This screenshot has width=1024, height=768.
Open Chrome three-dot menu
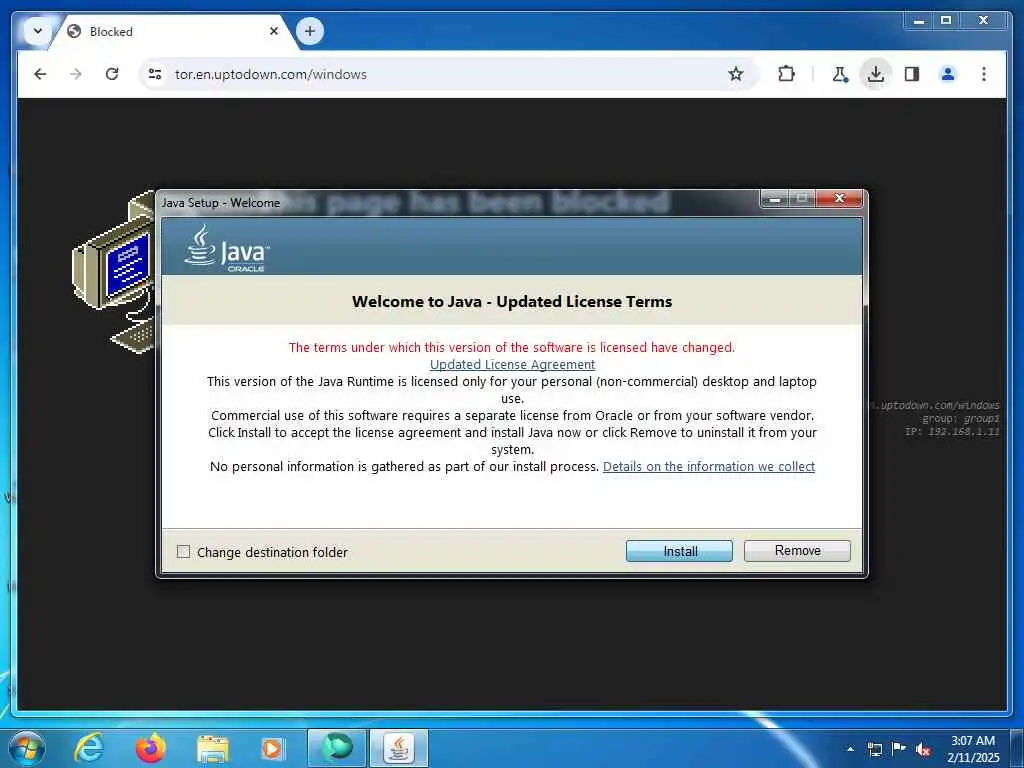(x=984, y=74)
